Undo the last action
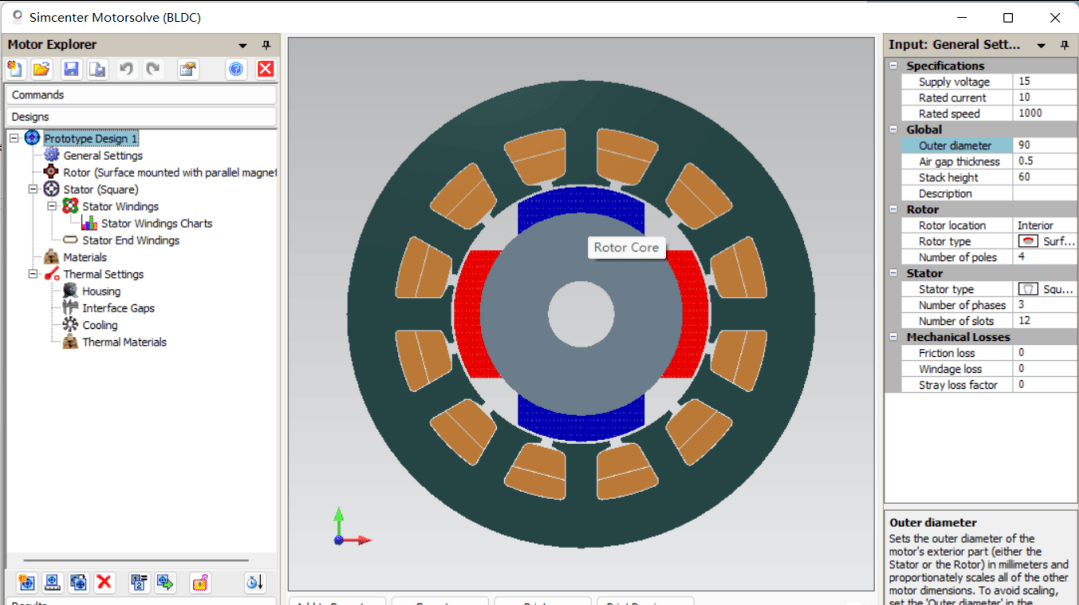Viewport: 1079px width, 605px height. [126, 69]
